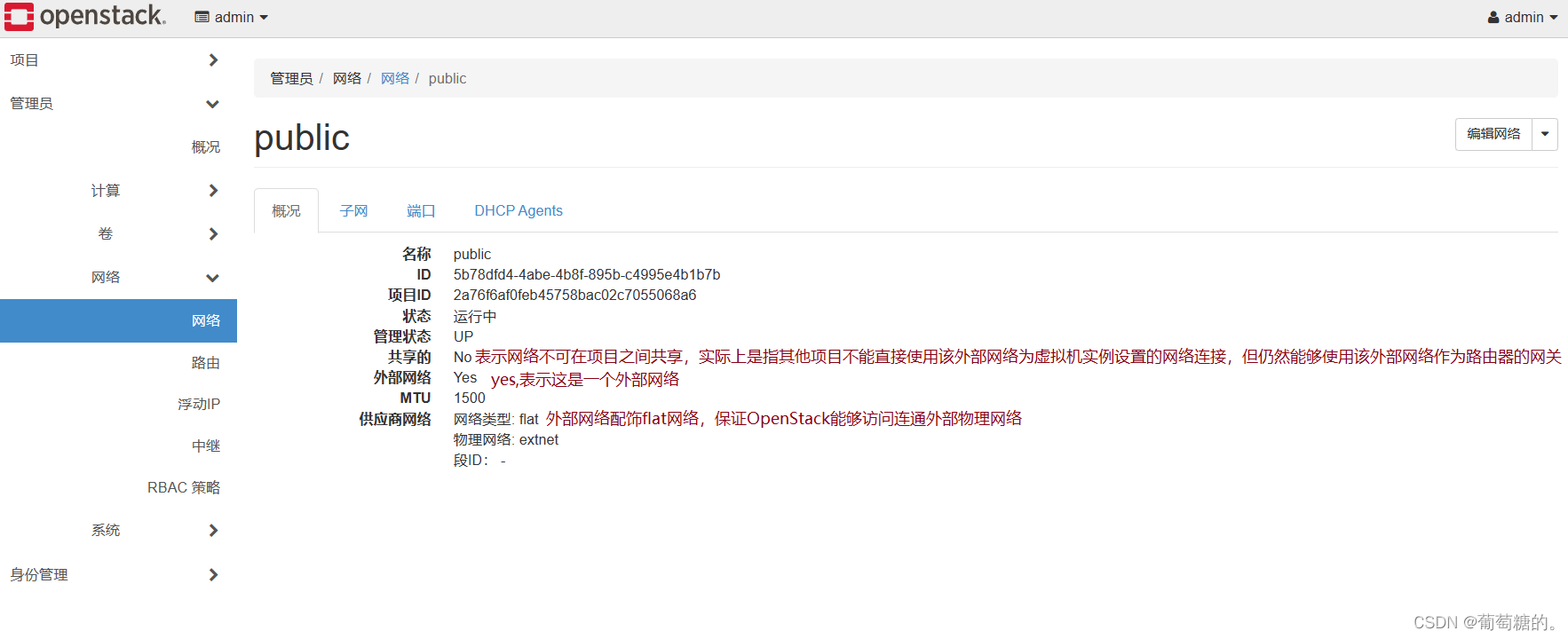The image size is (1568, 639).
Task: Click the 段ID: - text
Action: [x=479, y=461]
